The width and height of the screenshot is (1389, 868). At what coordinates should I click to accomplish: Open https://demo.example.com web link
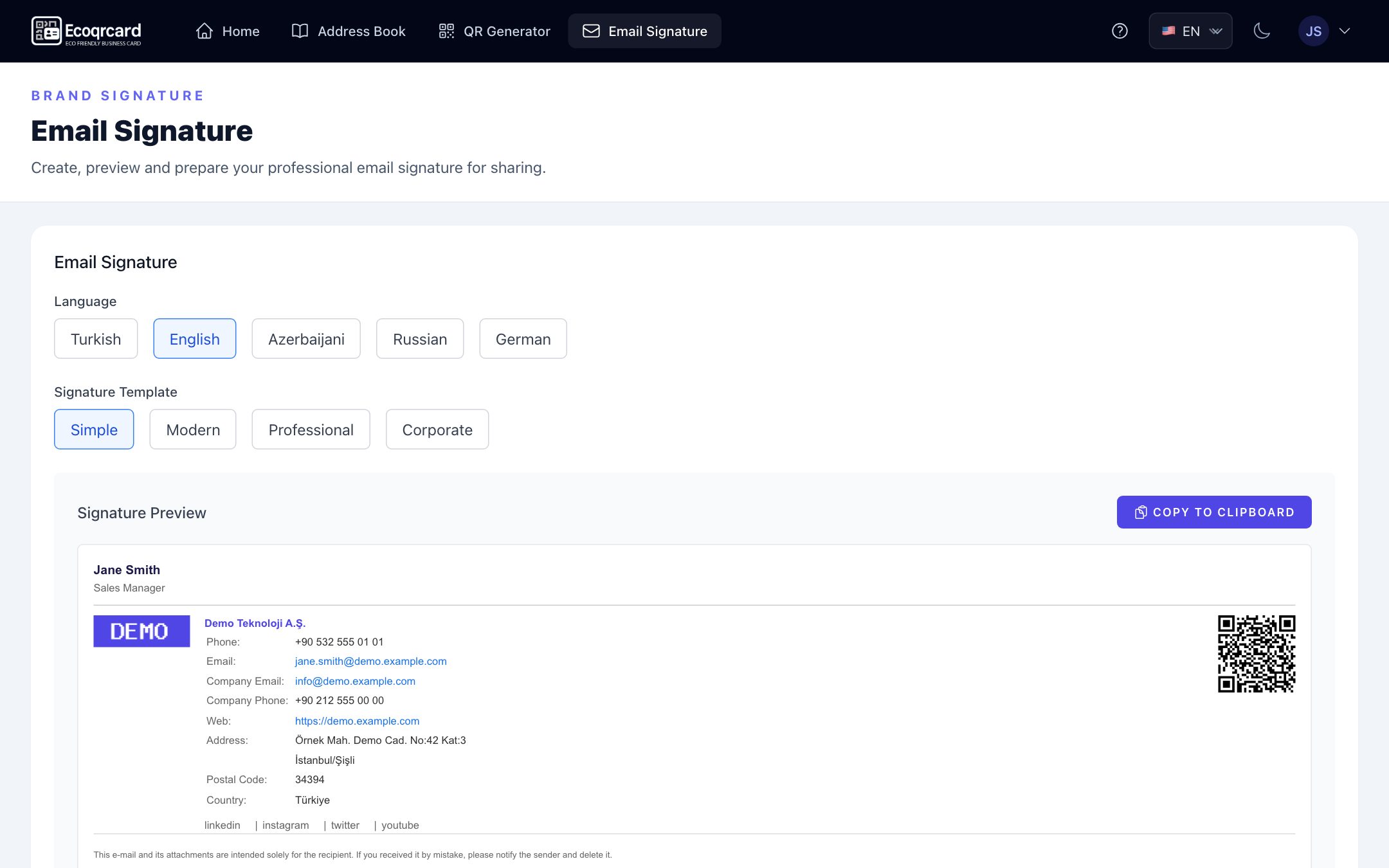tap(357, 721)
